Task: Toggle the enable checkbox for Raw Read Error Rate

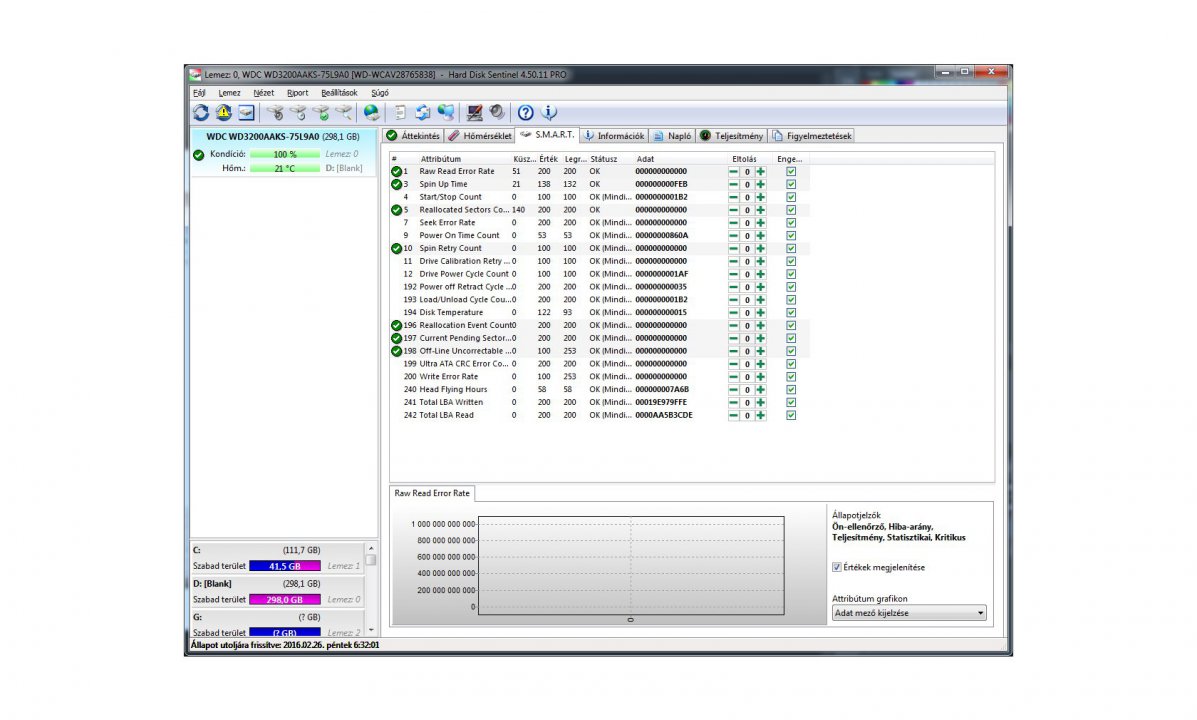Action: [x=791, y=172]
